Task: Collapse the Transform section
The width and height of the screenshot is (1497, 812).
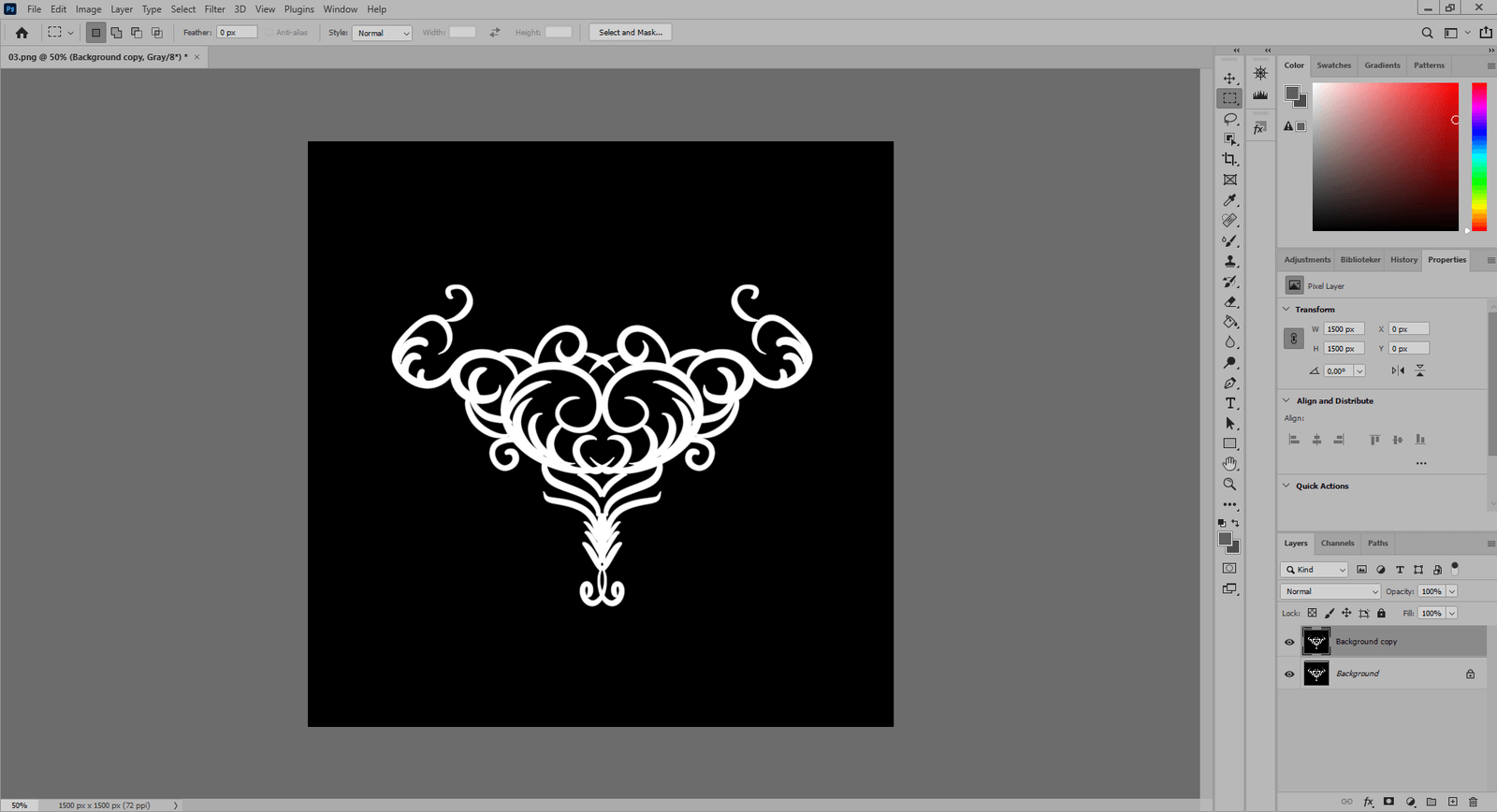Action: pyautogui.click(x=1286, y=309)
